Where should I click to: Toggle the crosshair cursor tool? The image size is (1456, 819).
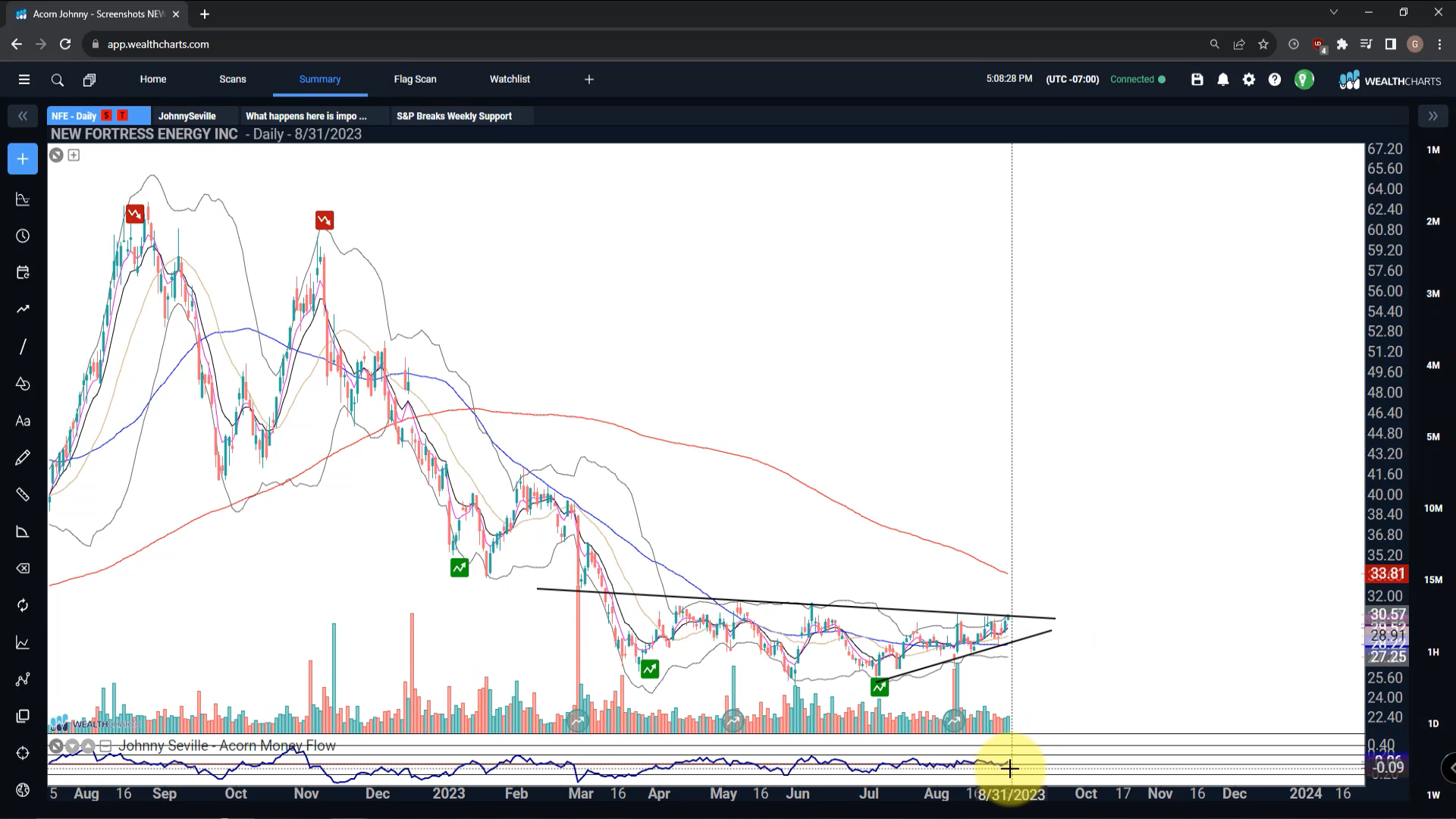pyautogui.click(x=23, y=753)
